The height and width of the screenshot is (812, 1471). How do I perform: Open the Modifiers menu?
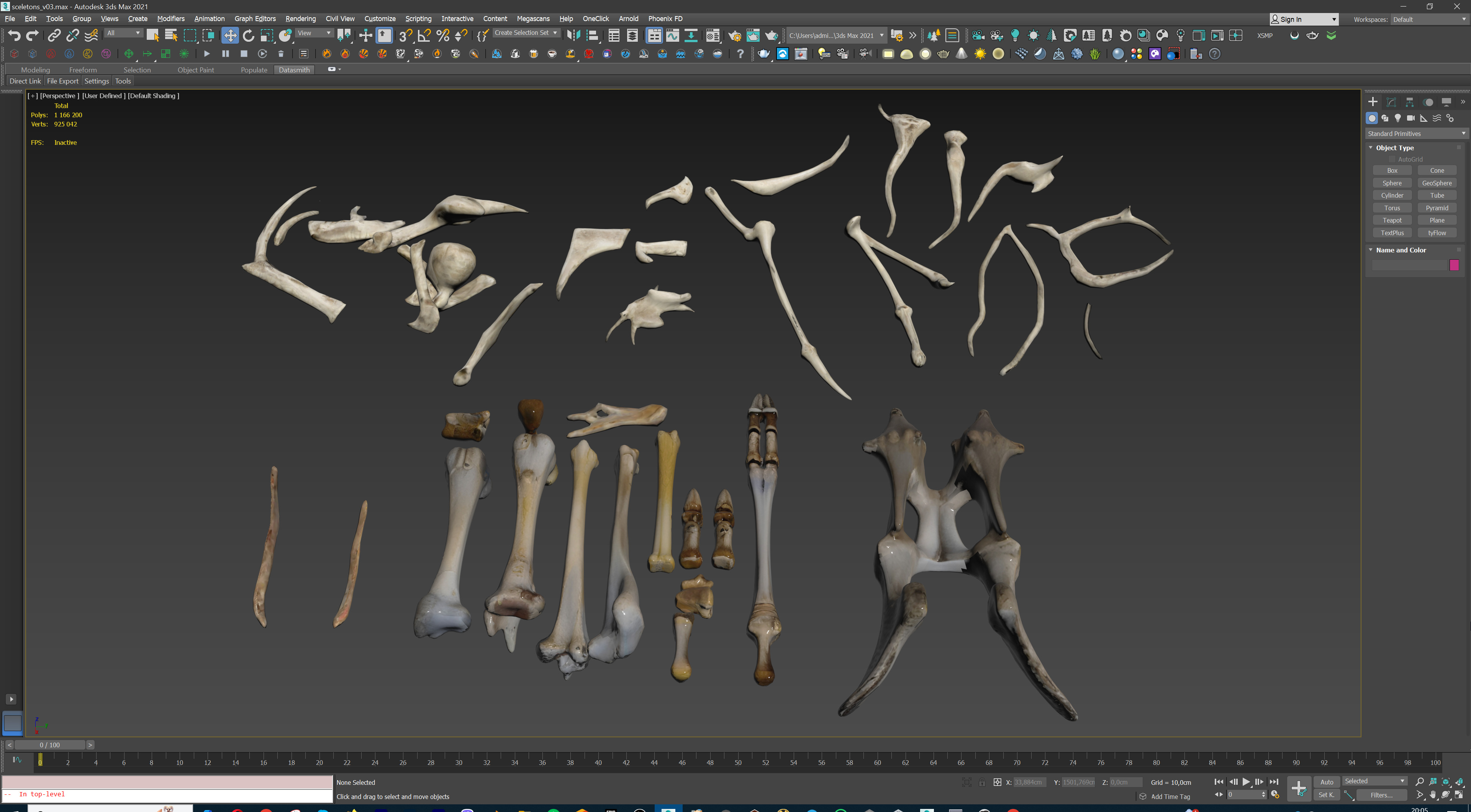pos(171,19)
